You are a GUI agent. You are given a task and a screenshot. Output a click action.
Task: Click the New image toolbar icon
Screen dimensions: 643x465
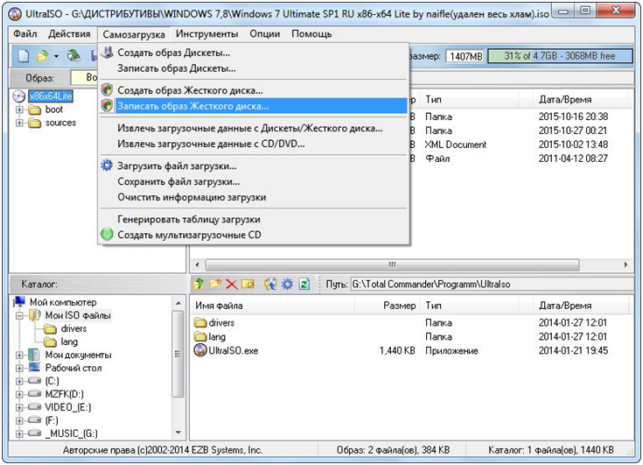[24, 55]
